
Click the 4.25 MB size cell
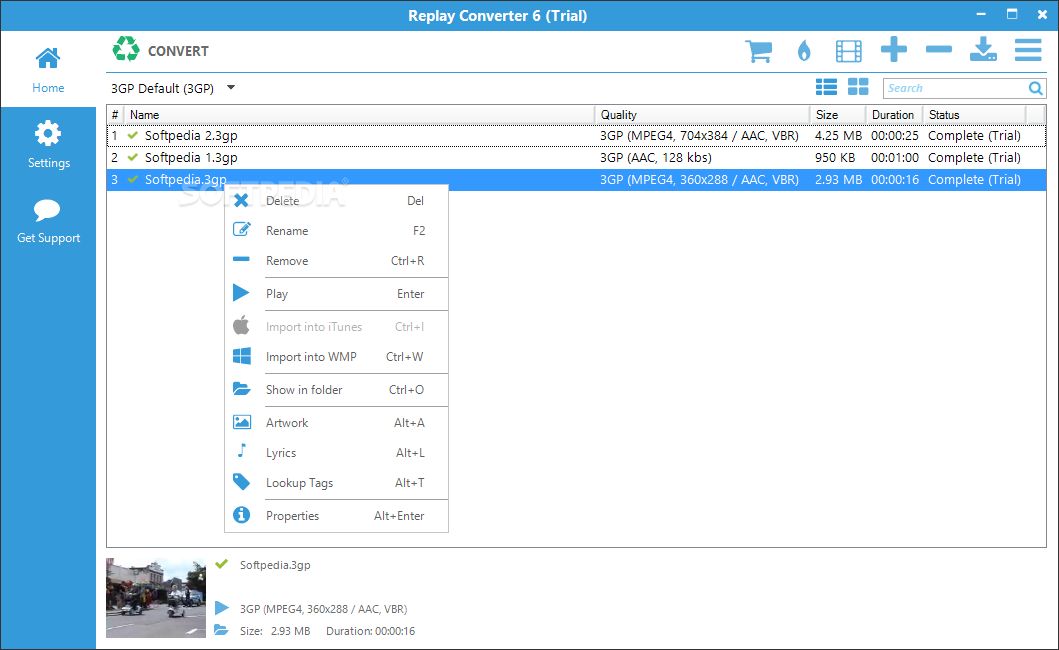click(838, 136)
